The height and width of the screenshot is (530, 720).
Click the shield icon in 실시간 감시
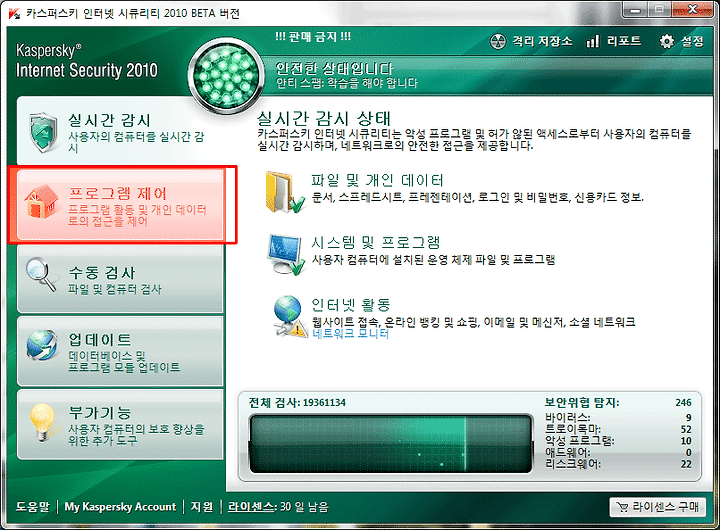point(43,133)
